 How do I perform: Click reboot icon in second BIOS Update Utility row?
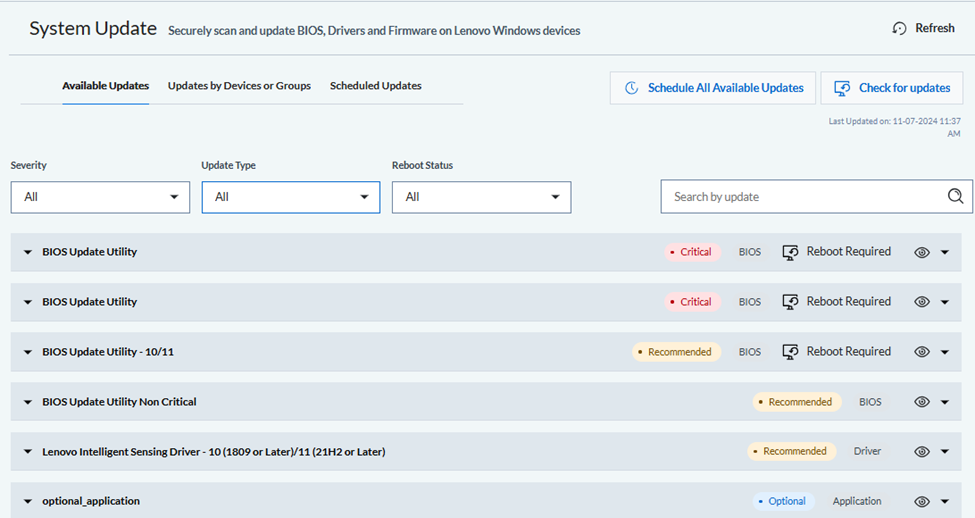click(790, 302)
